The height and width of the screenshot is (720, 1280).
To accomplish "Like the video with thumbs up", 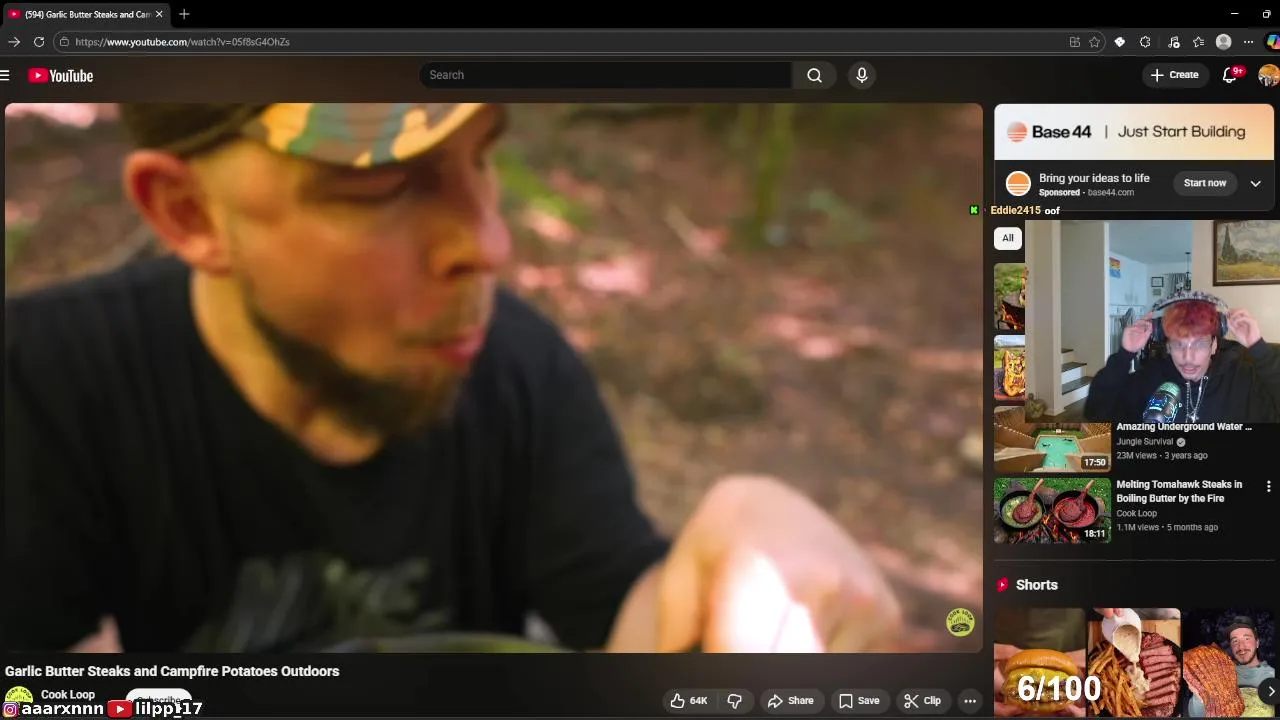I will click(x=688, y=700).
